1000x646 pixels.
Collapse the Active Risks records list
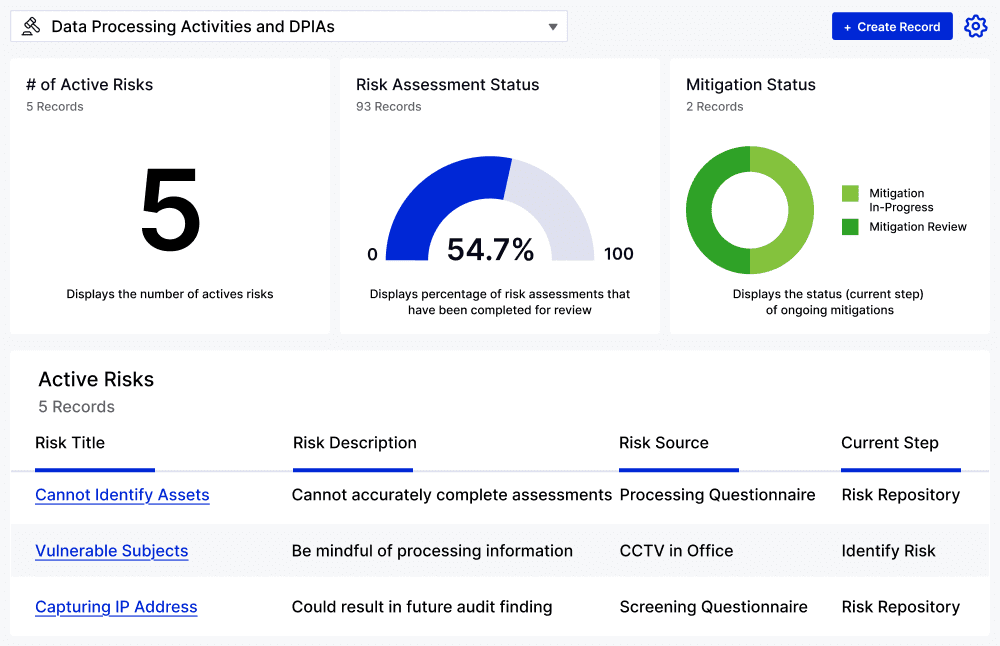point(95,379)
